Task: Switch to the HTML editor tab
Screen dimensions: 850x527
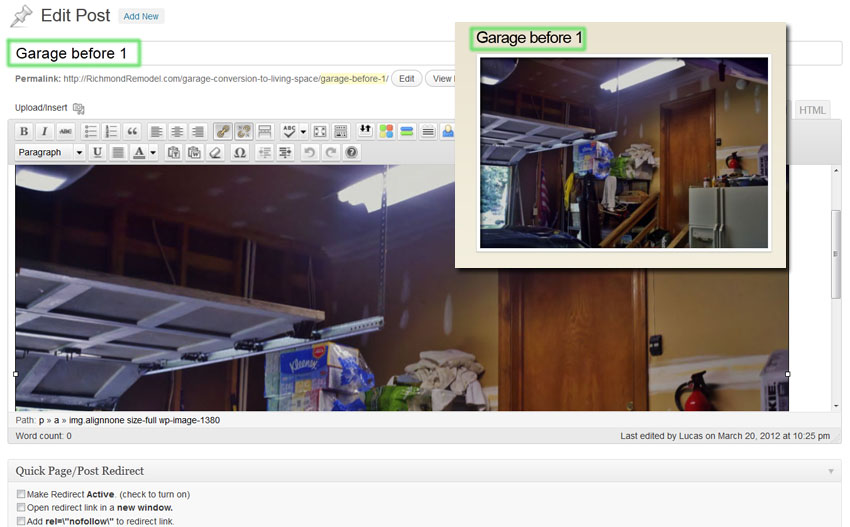Action: (x=812, y=110)
